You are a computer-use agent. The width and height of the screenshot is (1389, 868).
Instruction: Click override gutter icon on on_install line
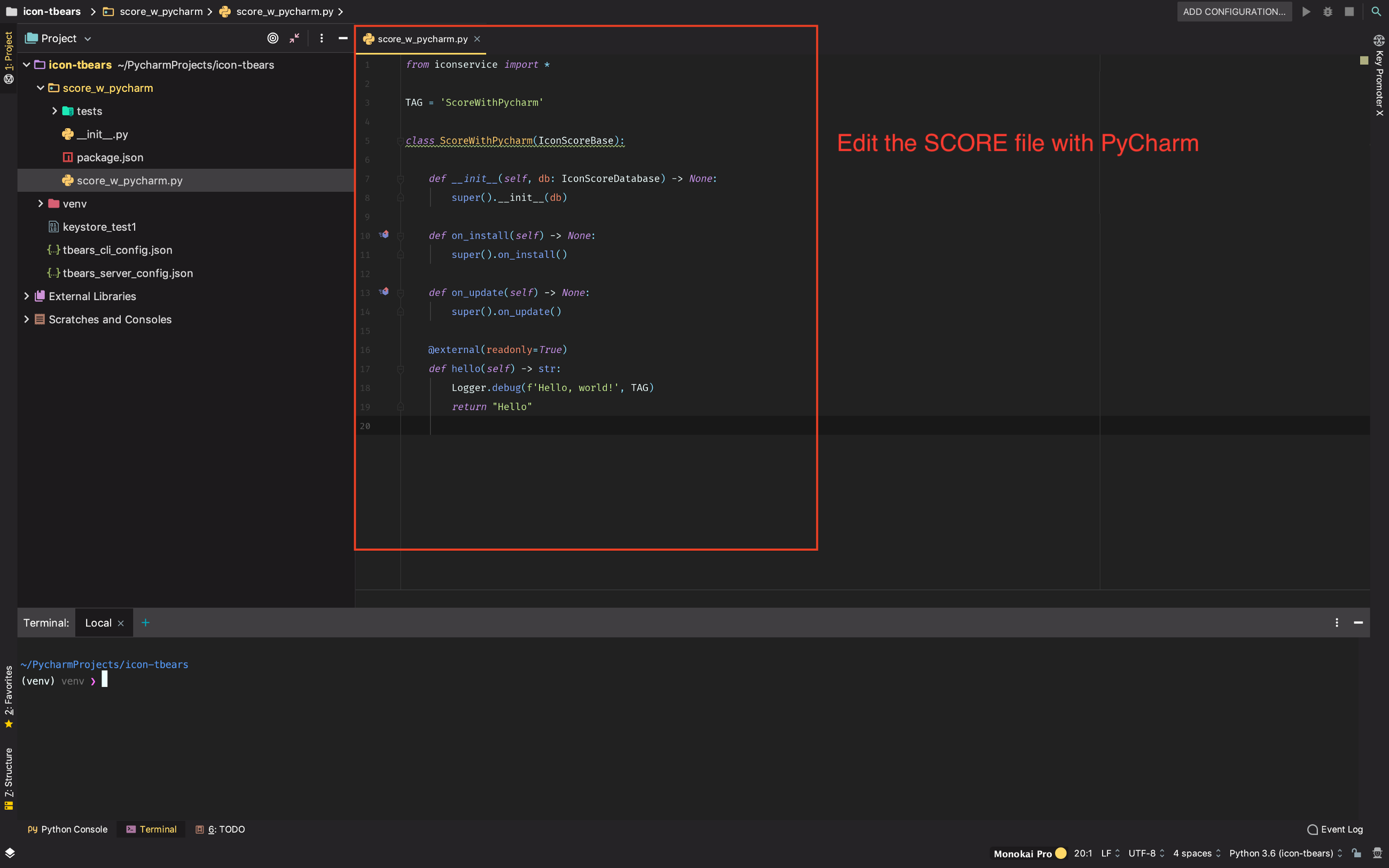(x=384, y=235)
